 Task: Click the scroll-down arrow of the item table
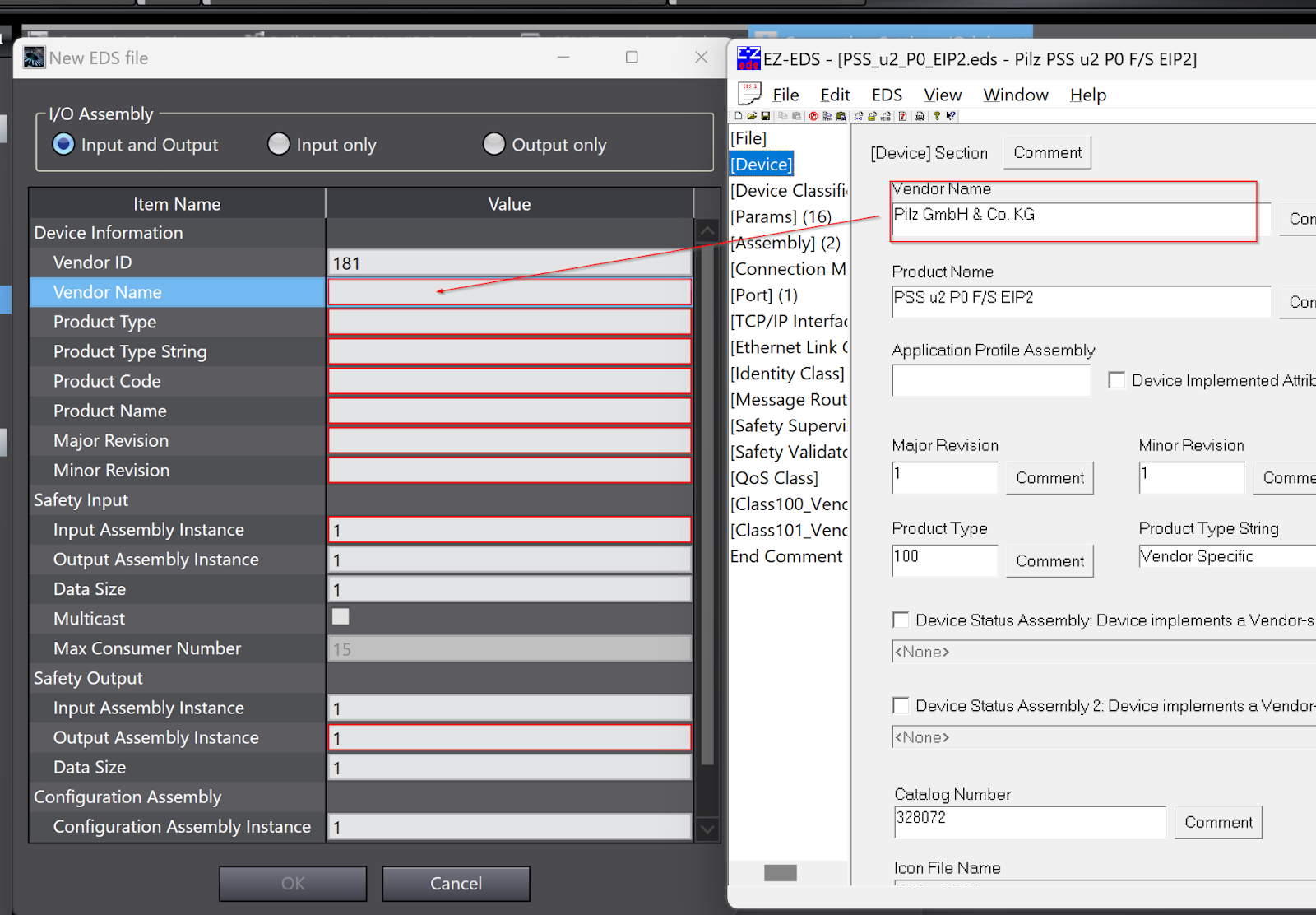tap(707, 829)
